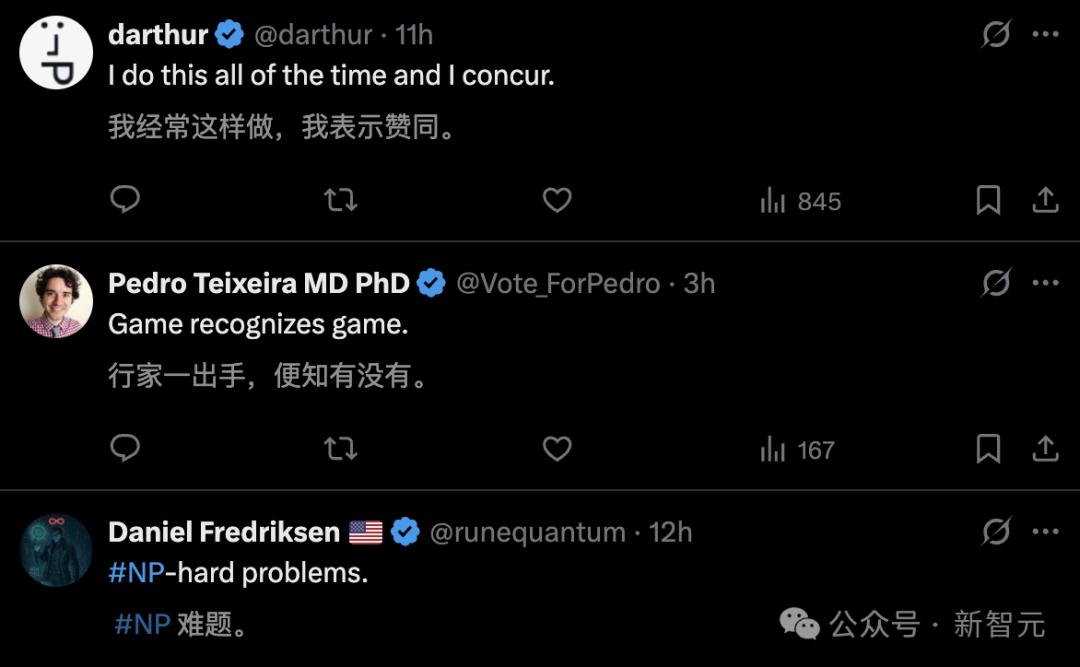Reply to darthur's tweet
Screen dimensions: 1080x667
tap(125, 200)
